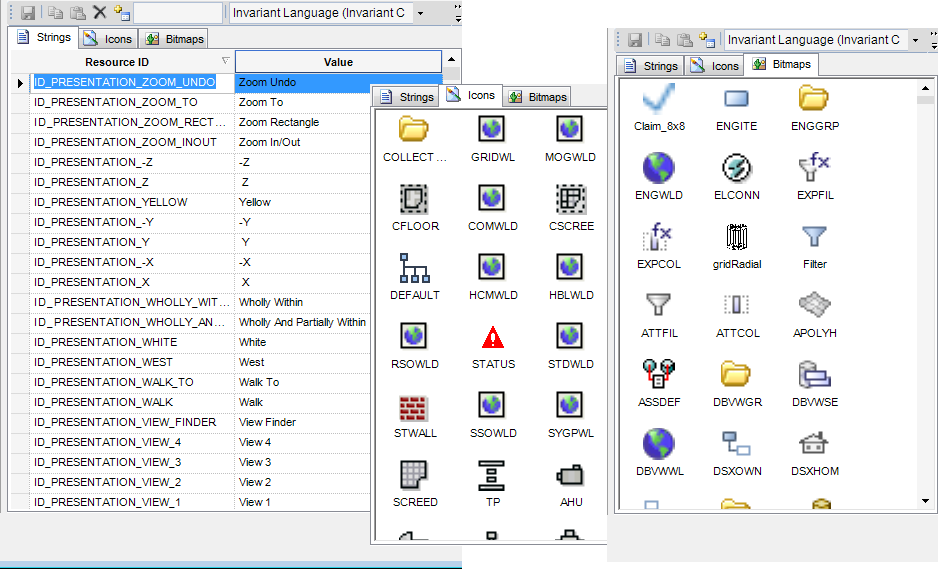Screen dimensions: 947x574
Task: Click scroll down arrow in Bitmaps panel
Action: (x=925, y=501)
